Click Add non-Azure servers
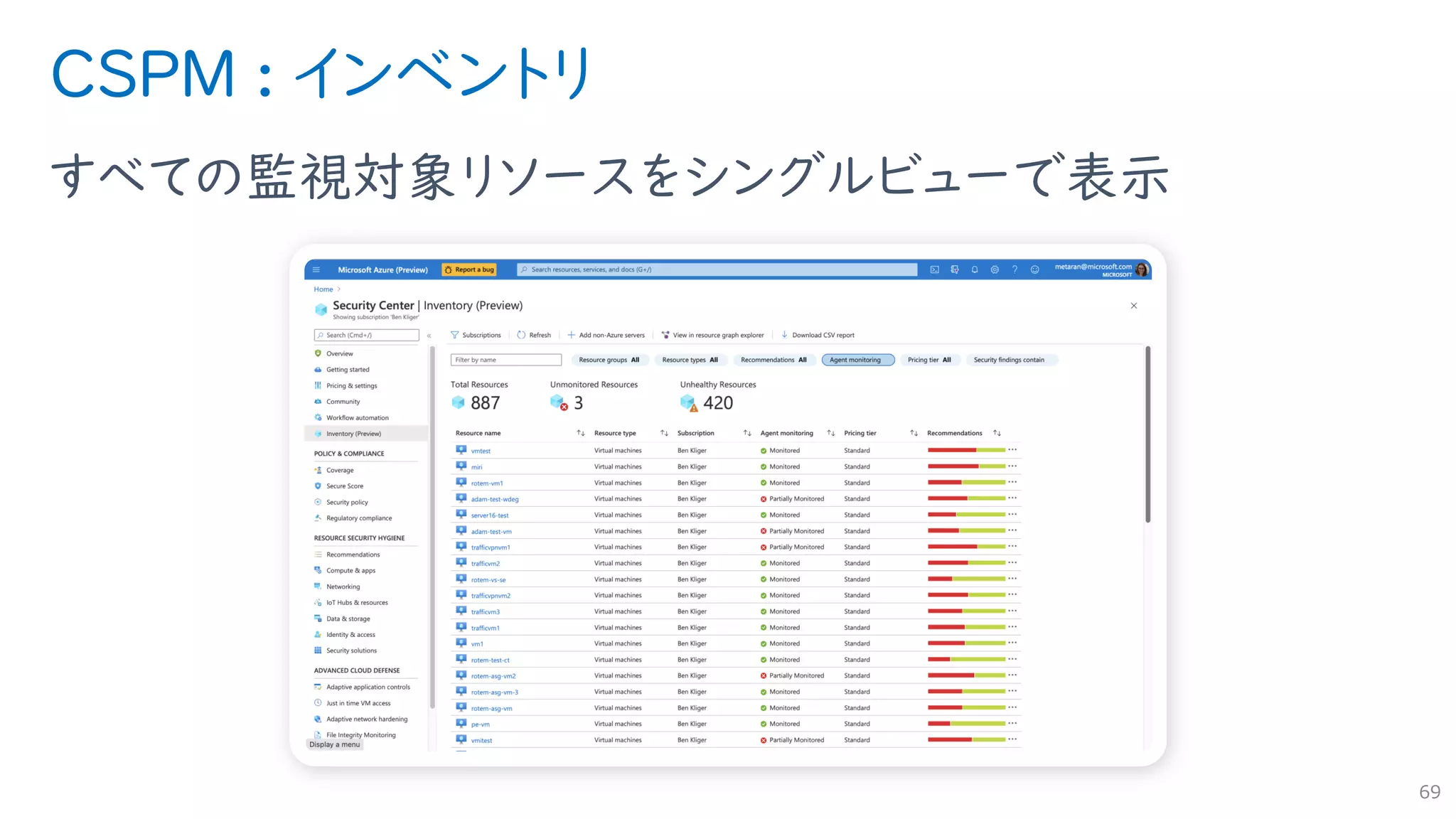Image resolution: width=1456 pixels, height=819 pixels. coord(606,335)
